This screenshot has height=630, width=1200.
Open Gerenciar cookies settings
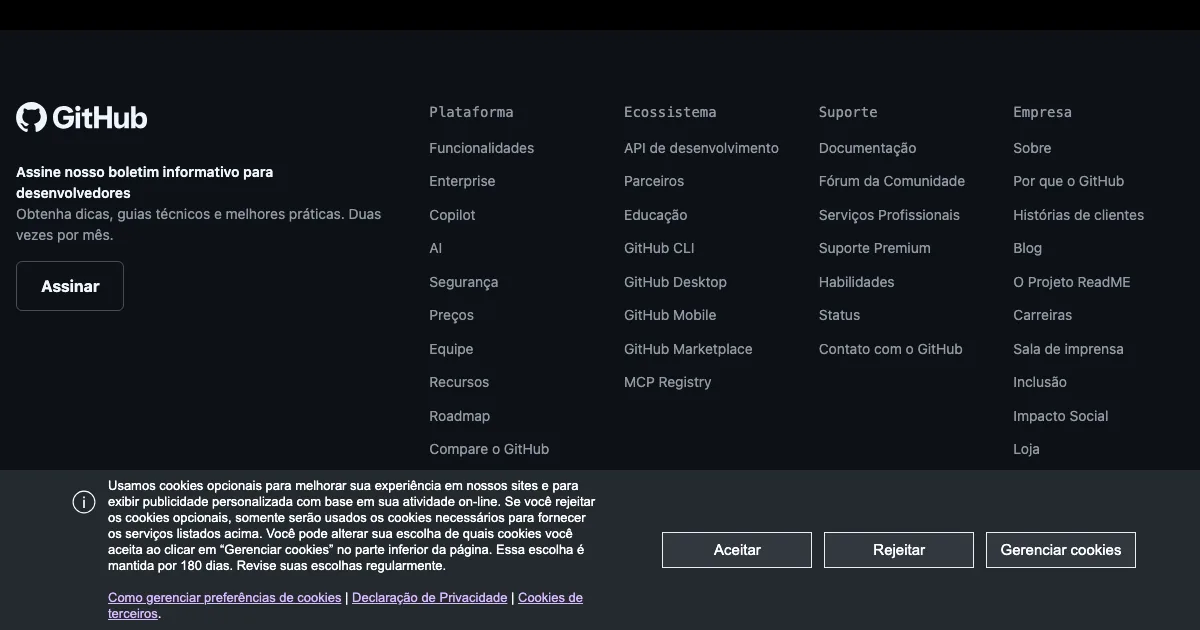click(1060, 550)
